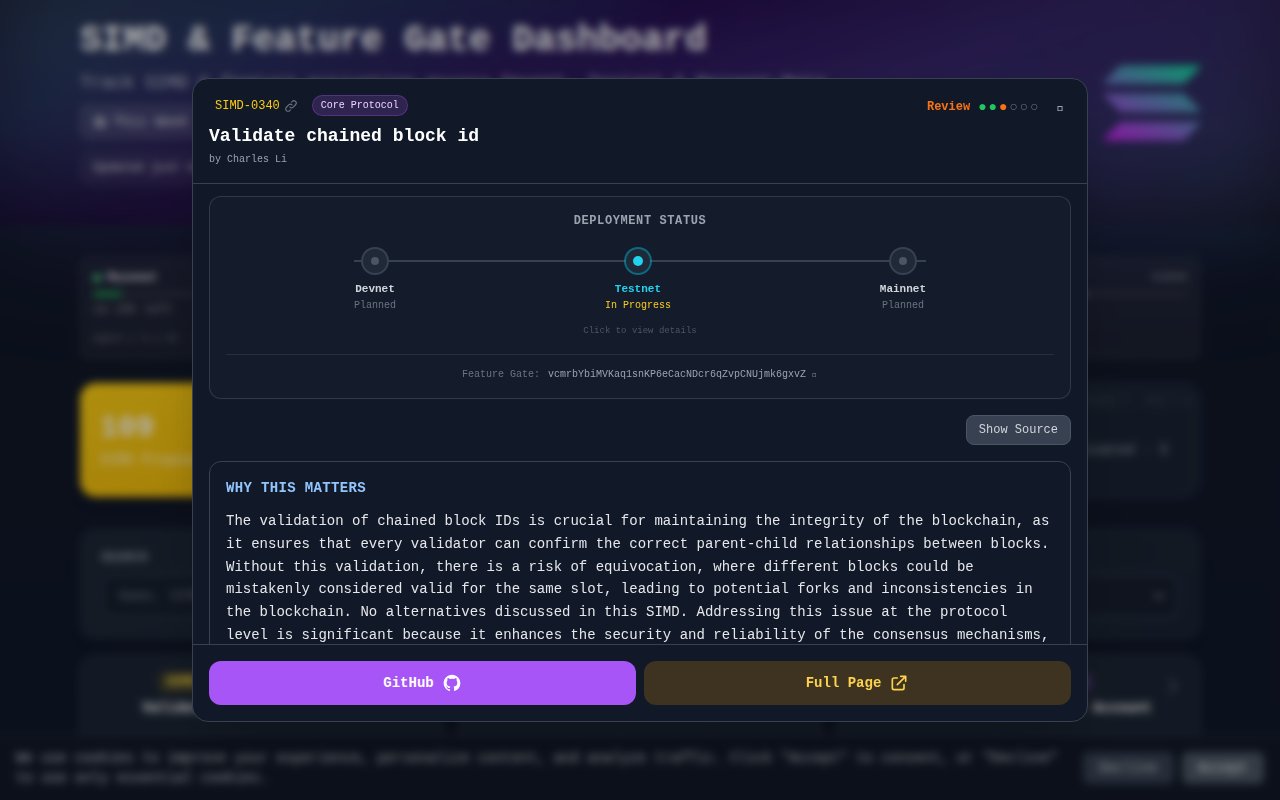
Task: Click the title "Validate chained block id"
Action: (344, 136)
